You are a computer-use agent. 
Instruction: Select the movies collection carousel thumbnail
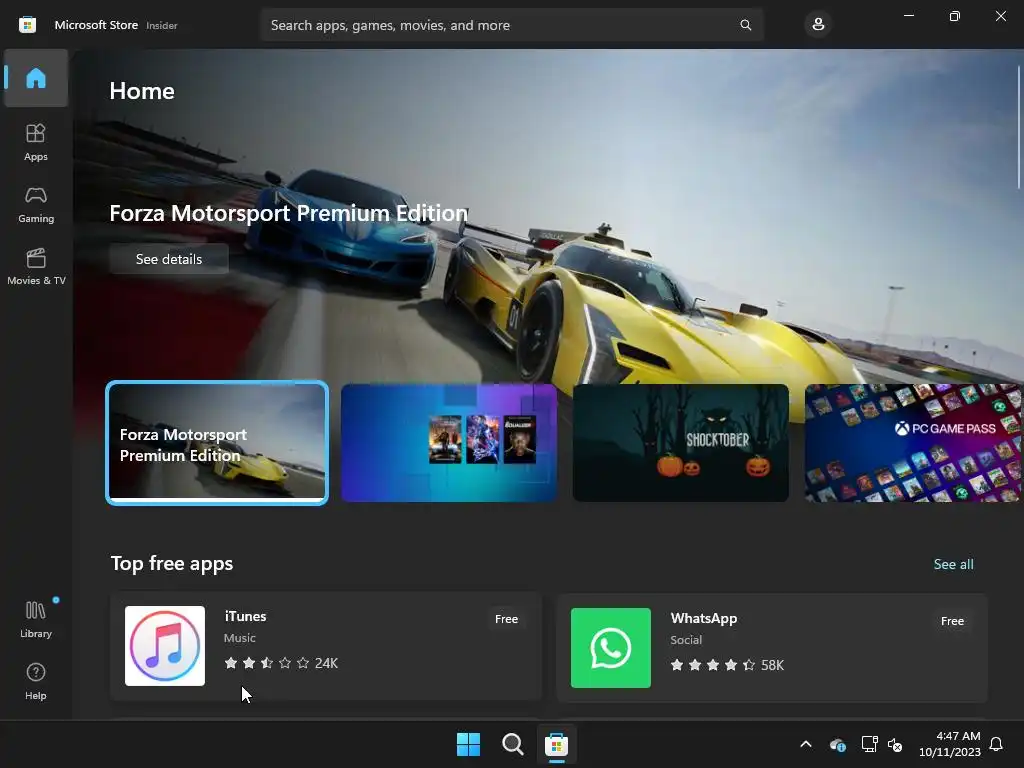coord(449,443)
